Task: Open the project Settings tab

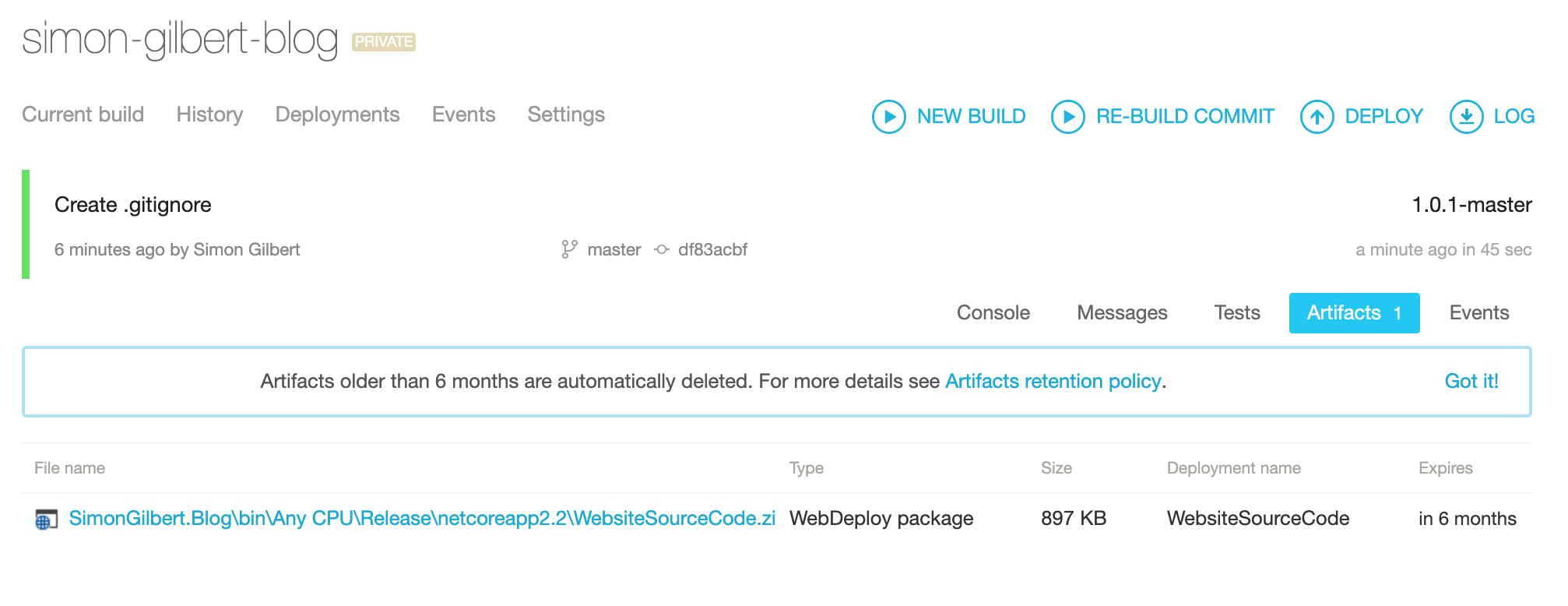Action: [566, 115]
